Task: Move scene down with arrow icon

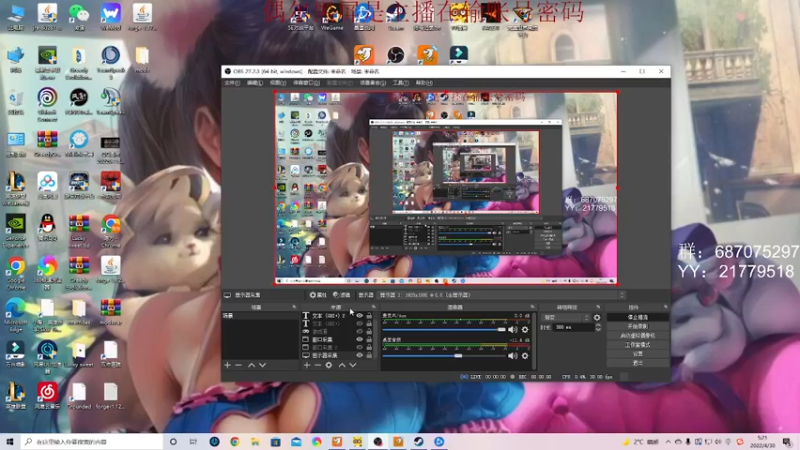Action: coord(262,365)
